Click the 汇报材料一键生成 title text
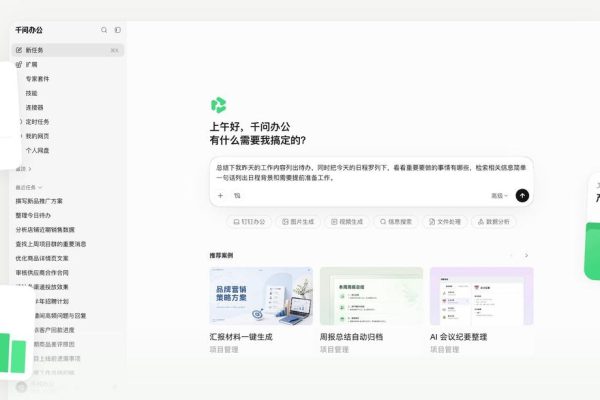The height and width of the screenshot is (400, 600). (x=241, y=337)
